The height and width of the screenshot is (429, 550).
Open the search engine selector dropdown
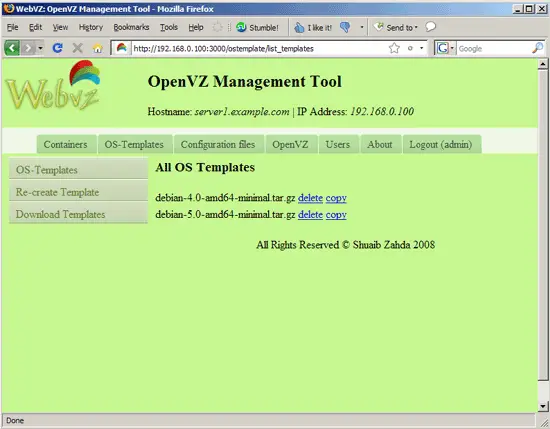[452, 48]
